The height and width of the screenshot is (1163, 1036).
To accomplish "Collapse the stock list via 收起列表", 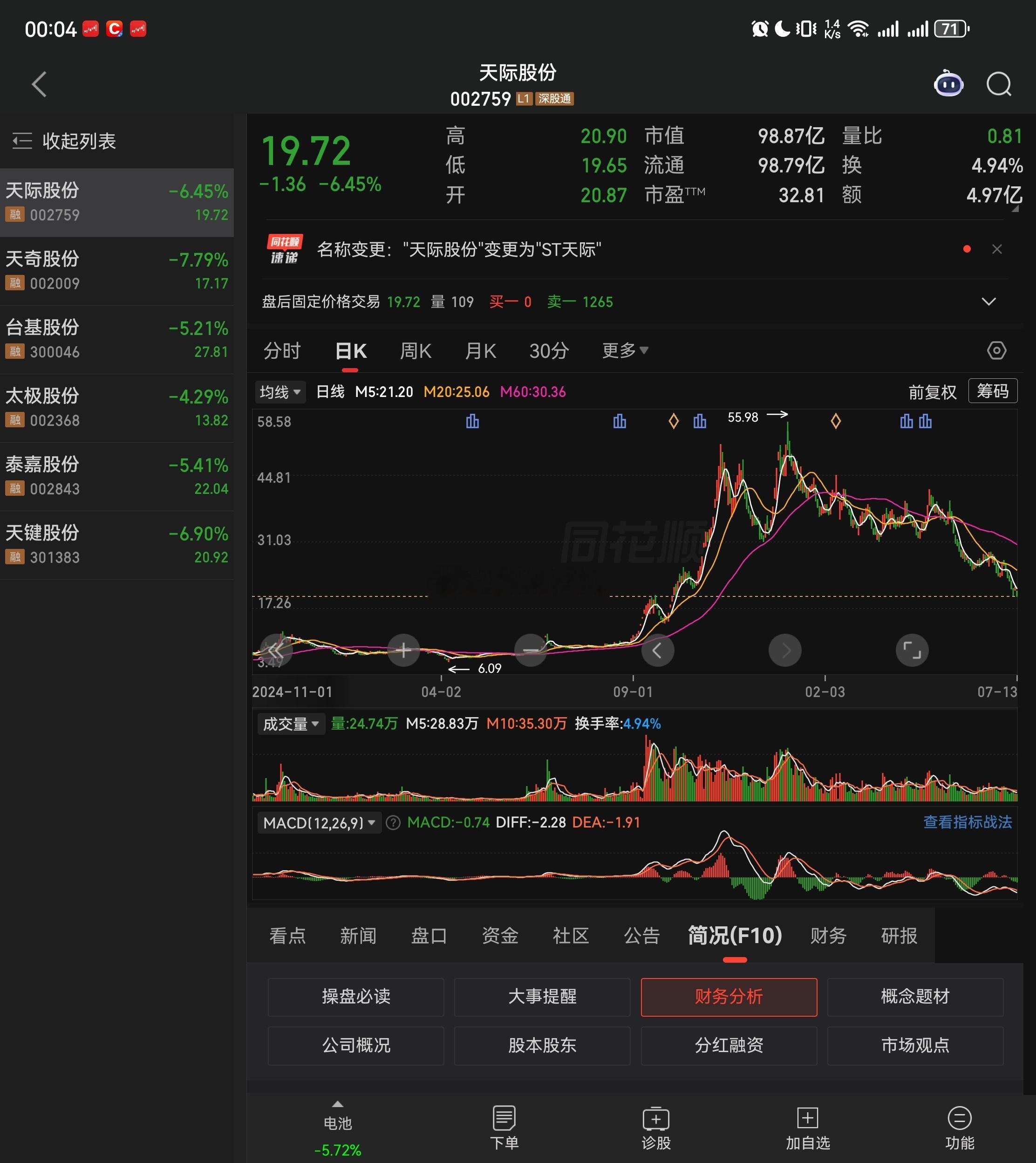I will coord(64,141).
